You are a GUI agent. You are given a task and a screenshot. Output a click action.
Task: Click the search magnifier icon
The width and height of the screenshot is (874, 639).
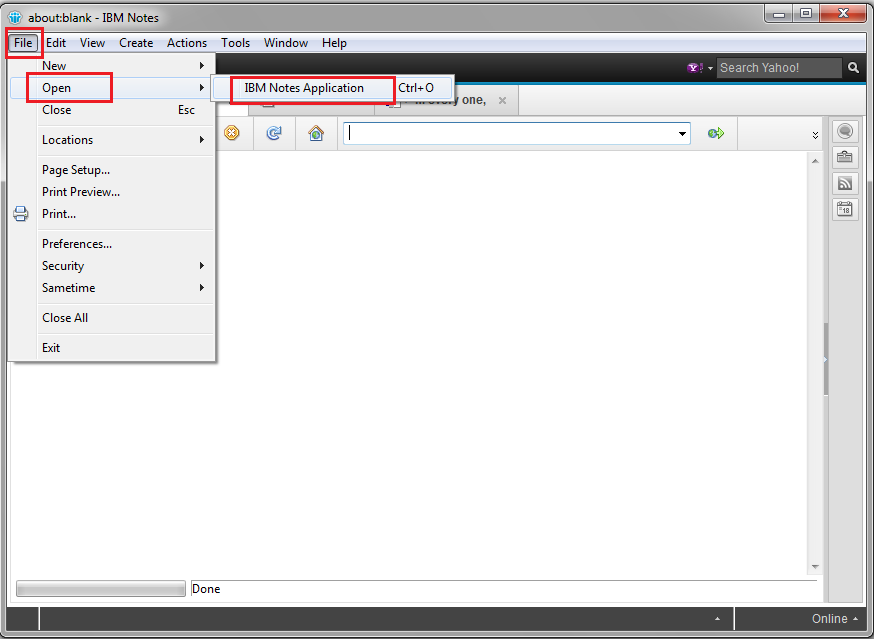(853, 67)
